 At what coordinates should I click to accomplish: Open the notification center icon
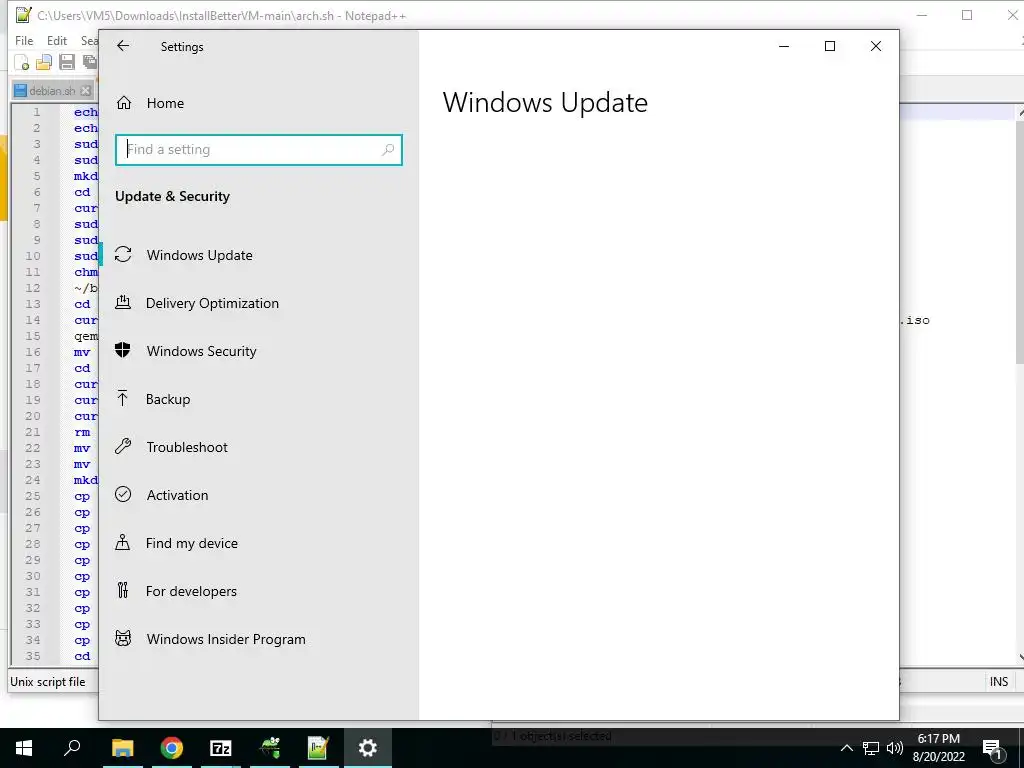[991, 748]
